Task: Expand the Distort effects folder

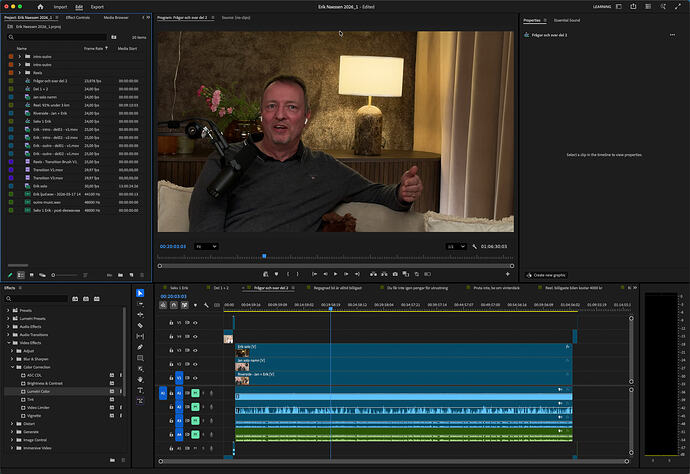Action: click(x=12, y=424)
